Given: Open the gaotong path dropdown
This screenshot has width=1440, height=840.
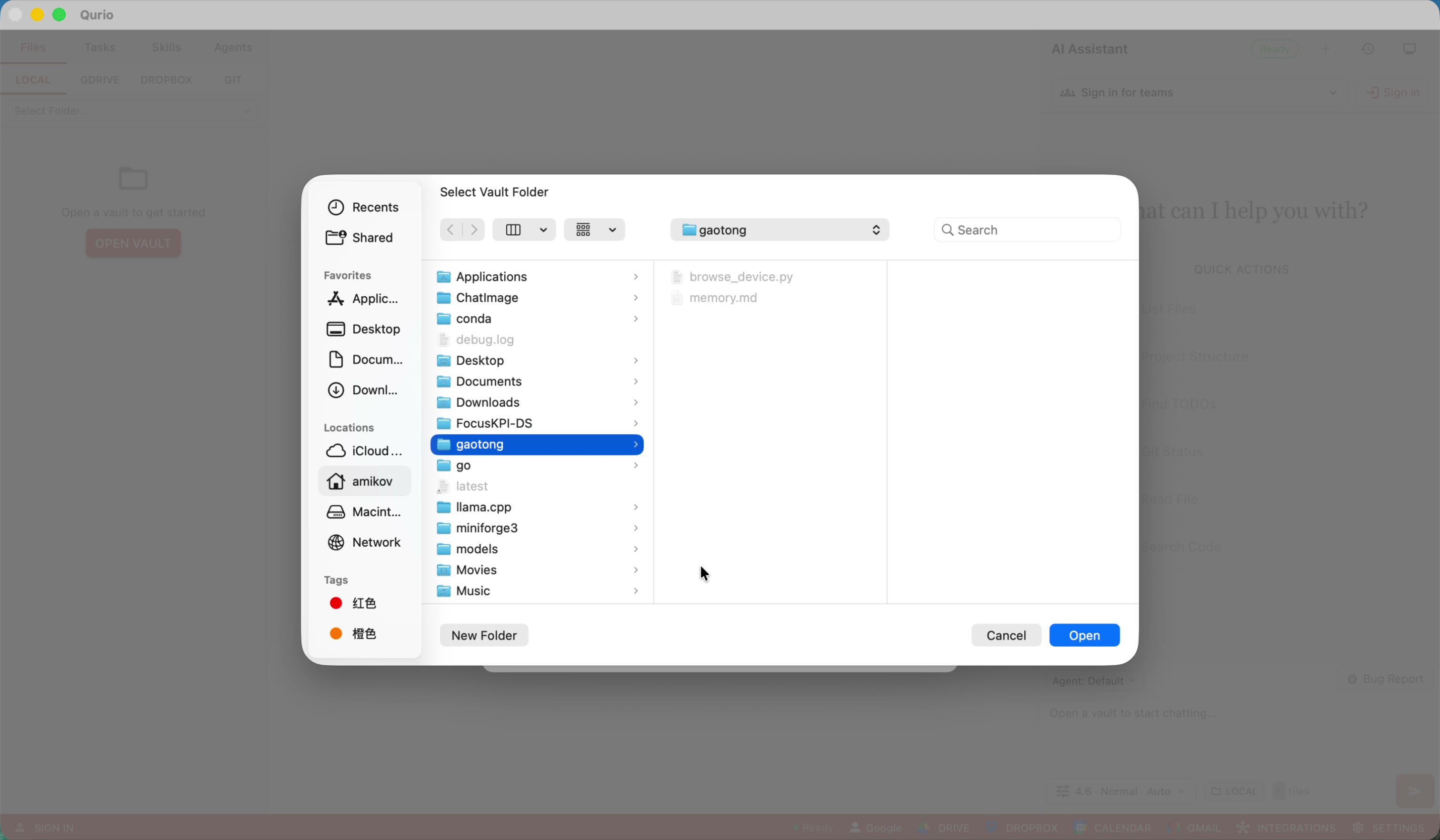Looking at the screenshot, I should point(780,229).
